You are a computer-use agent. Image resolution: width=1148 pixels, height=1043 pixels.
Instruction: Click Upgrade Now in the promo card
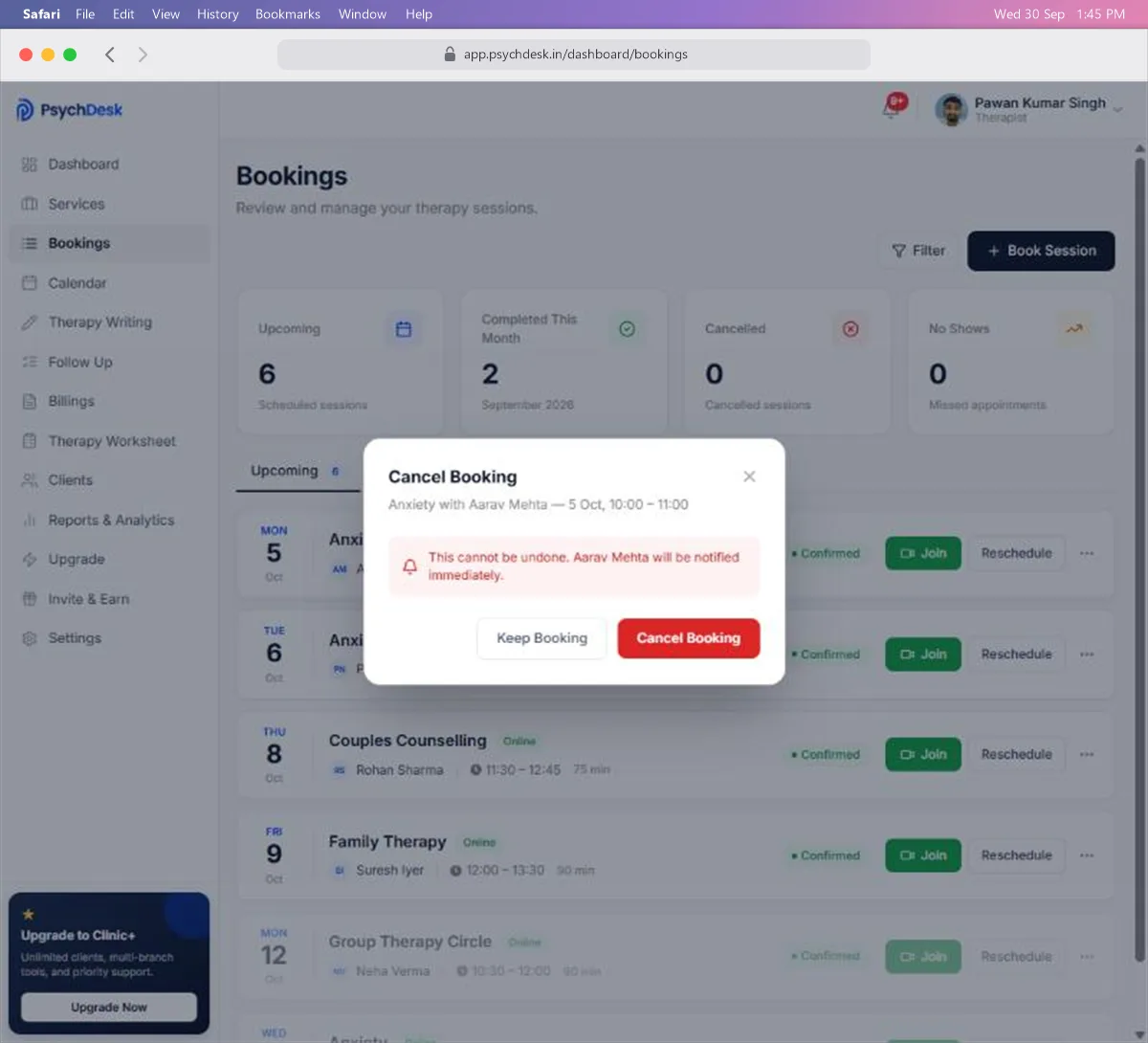(109, 1007)
